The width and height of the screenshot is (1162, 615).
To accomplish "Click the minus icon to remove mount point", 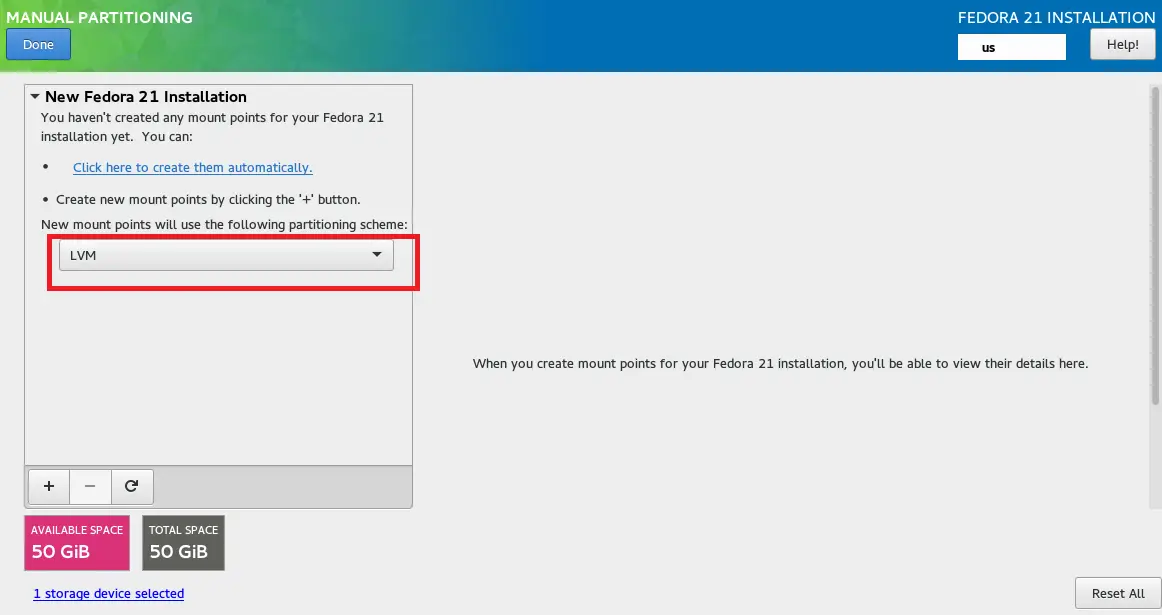I will click(90, 486).
